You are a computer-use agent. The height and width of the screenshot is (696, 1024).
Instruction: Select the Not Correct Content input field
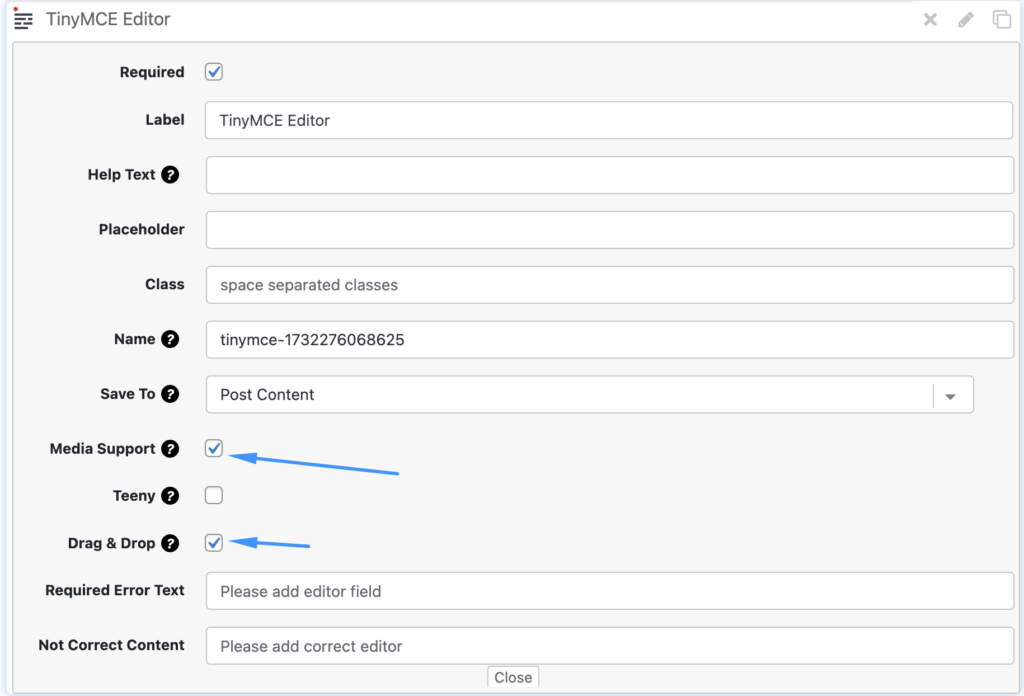(609, 646)
